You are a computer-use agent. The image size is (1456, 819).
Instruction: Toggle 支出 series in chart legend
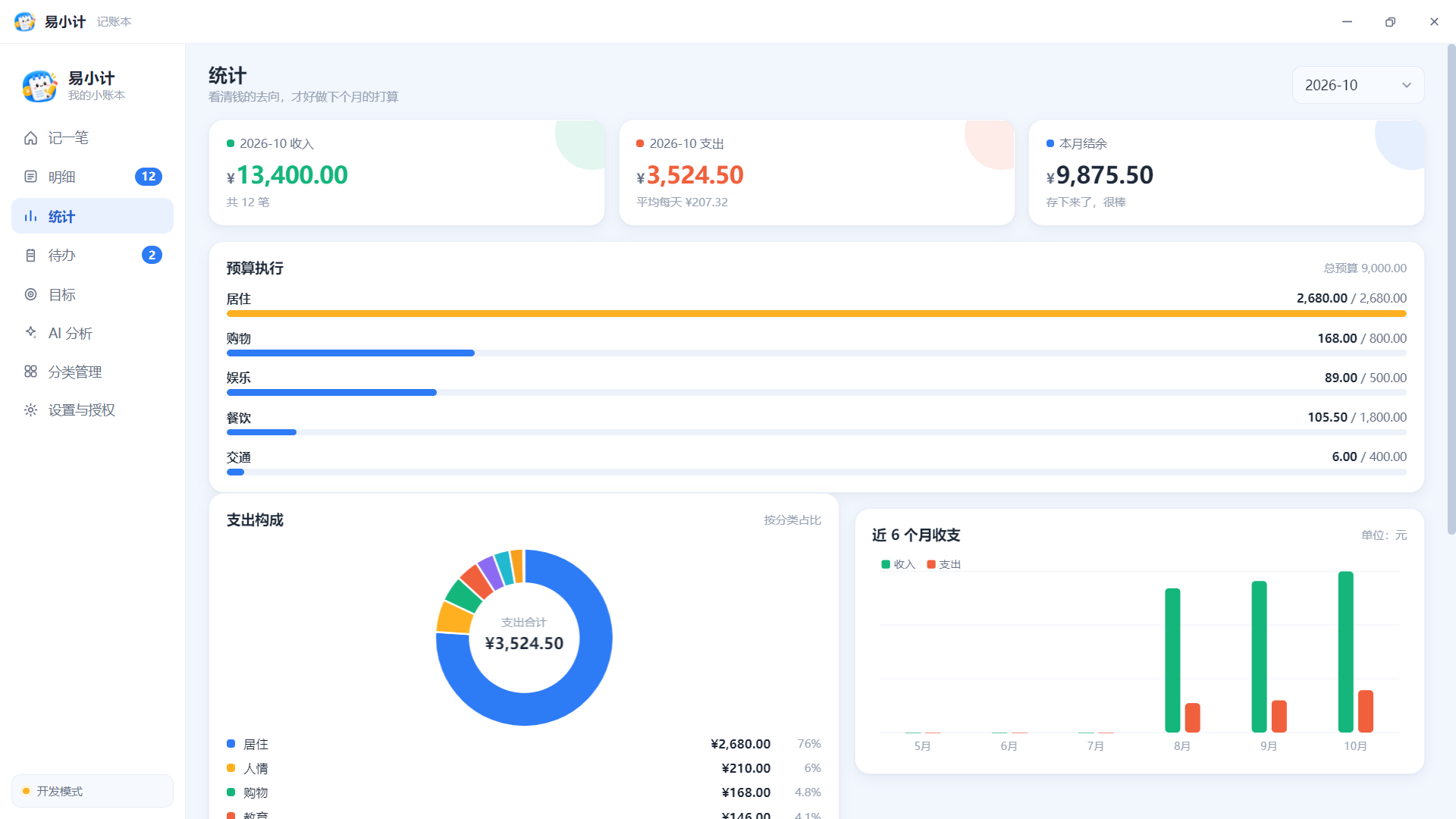tap(944, 564)
